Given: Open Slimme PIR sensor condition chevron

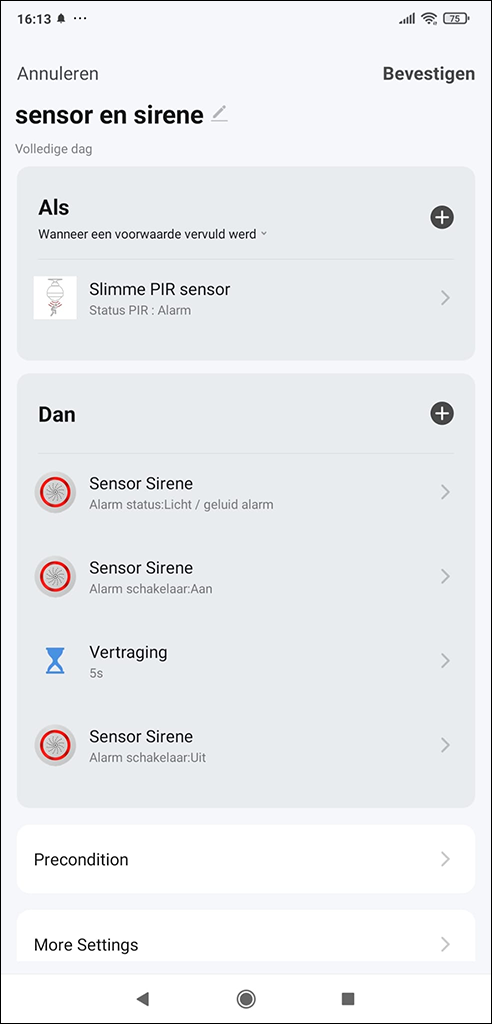Looking at the screenshot, I should click(x=445, y=298).
